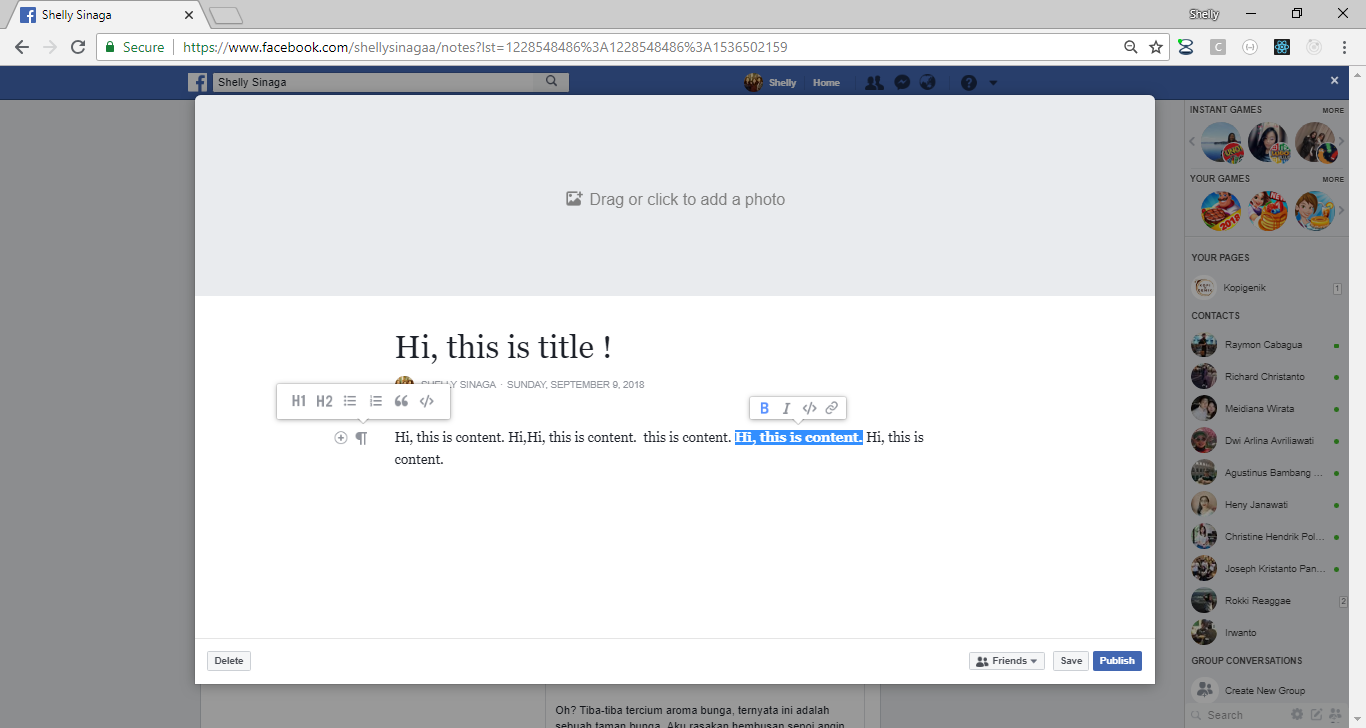The image size is (1366, 728).
Task: Delete the note draft
Action: [x=228, y=660]
